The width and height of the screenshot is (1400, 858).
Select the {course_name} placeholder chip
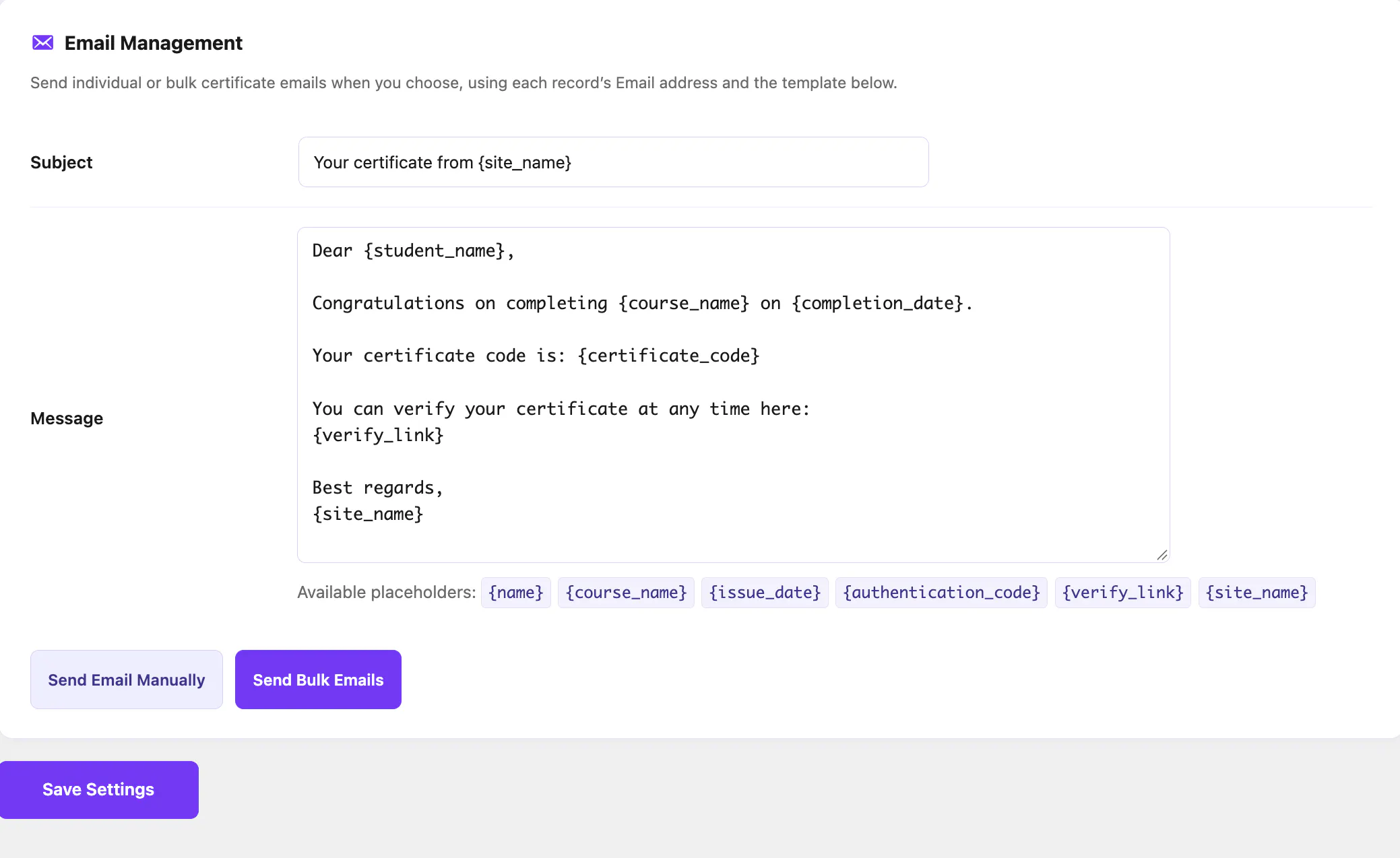tap(626, 593)
